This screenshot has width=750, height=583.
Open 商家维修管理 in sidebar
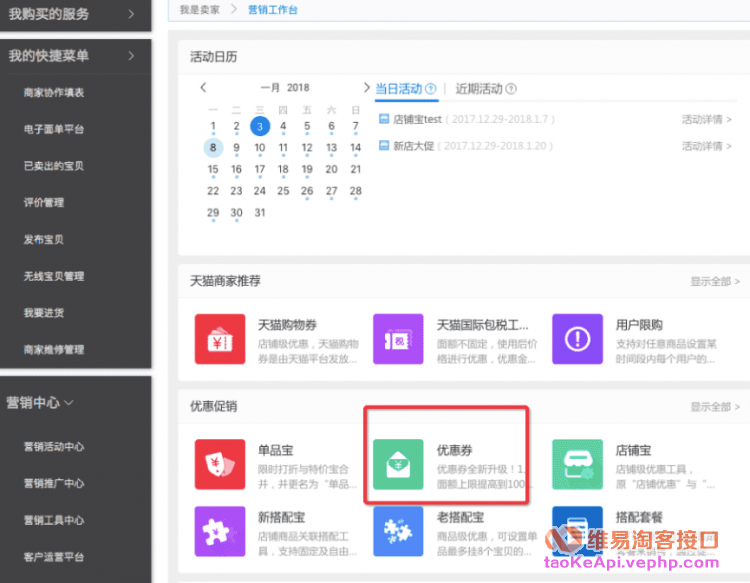[x=54, y=350]
